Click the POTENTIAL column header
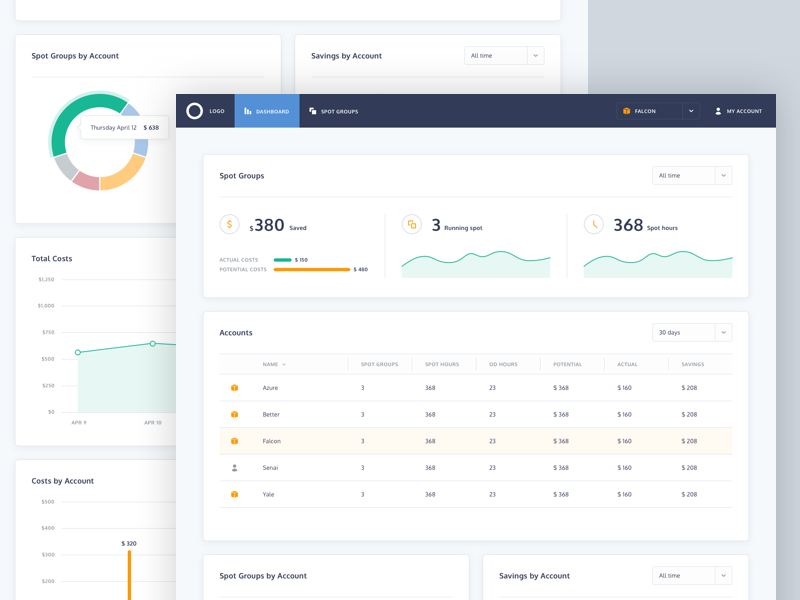Viewport: 800px width, 600px height. tap(567, 364)
